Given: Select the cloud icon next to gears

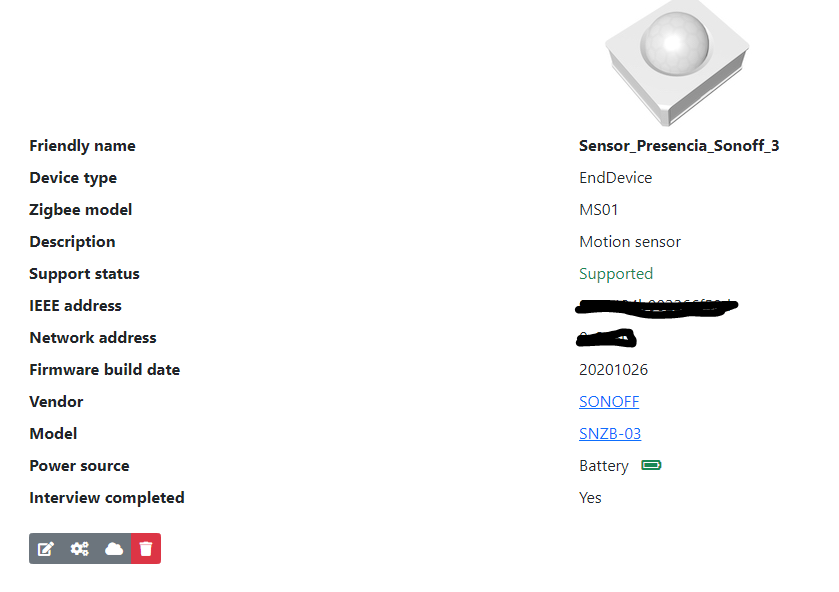Looking at the screenshot, I should [x=114, y=548].
